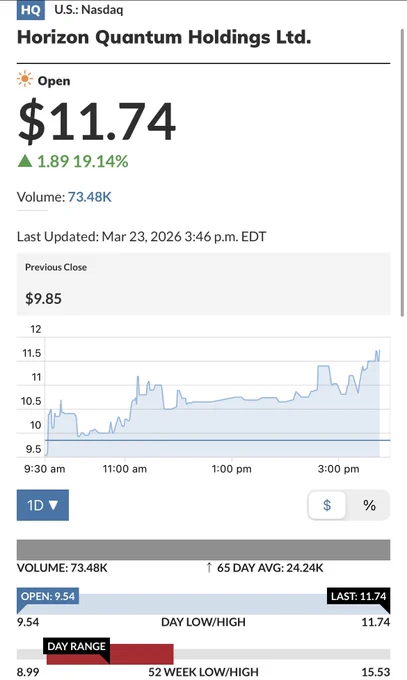Click the up arrow beside 65 DAY AVG
This screenshot has width=407, height=680.
pyautogui.click(x=209, y=567)
